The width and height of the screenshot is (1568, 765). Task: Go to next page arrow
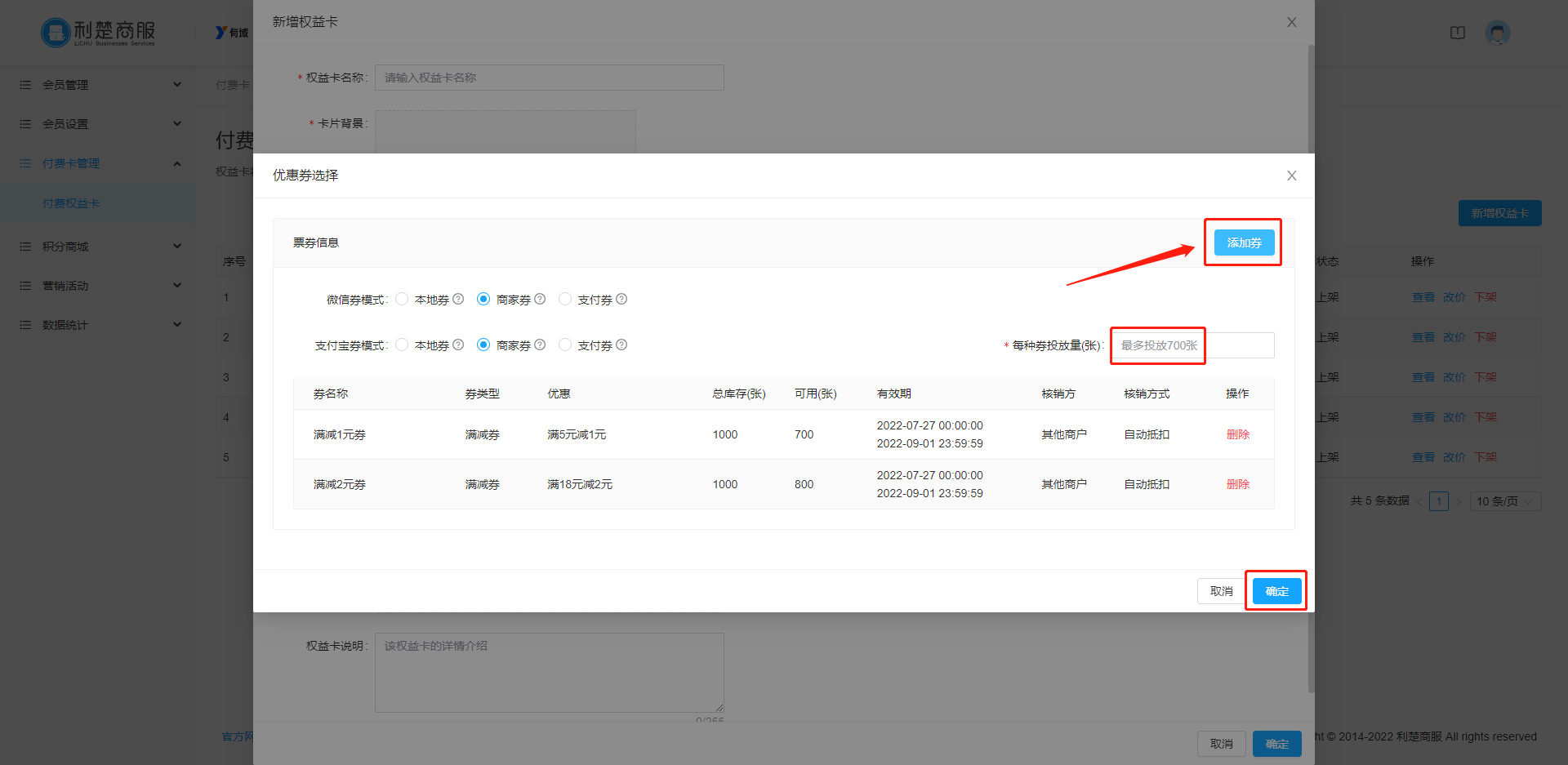coord(1459,501)
